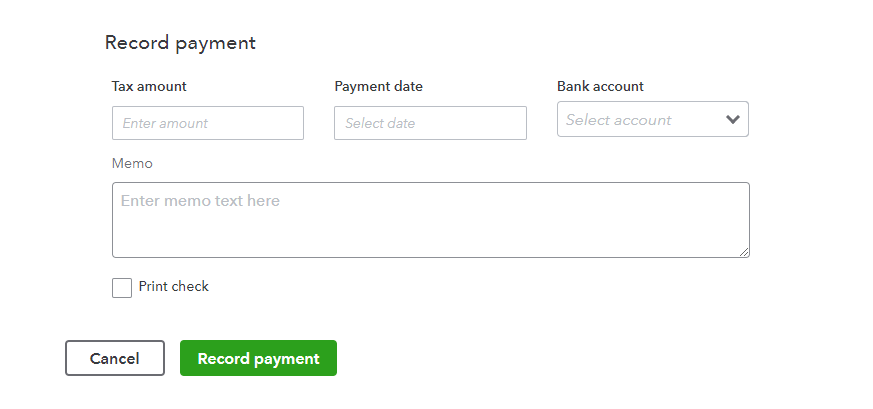873x409 pixels.
Task: Click the Payment date field label
Action: click(x=378, y=86)
